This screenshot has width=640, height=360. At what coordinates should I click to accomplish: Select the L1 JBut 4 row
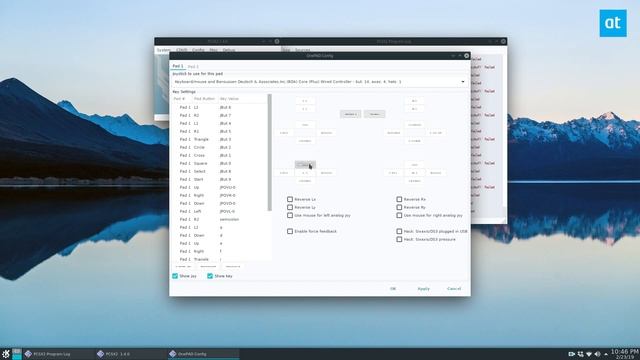(220, 123)
